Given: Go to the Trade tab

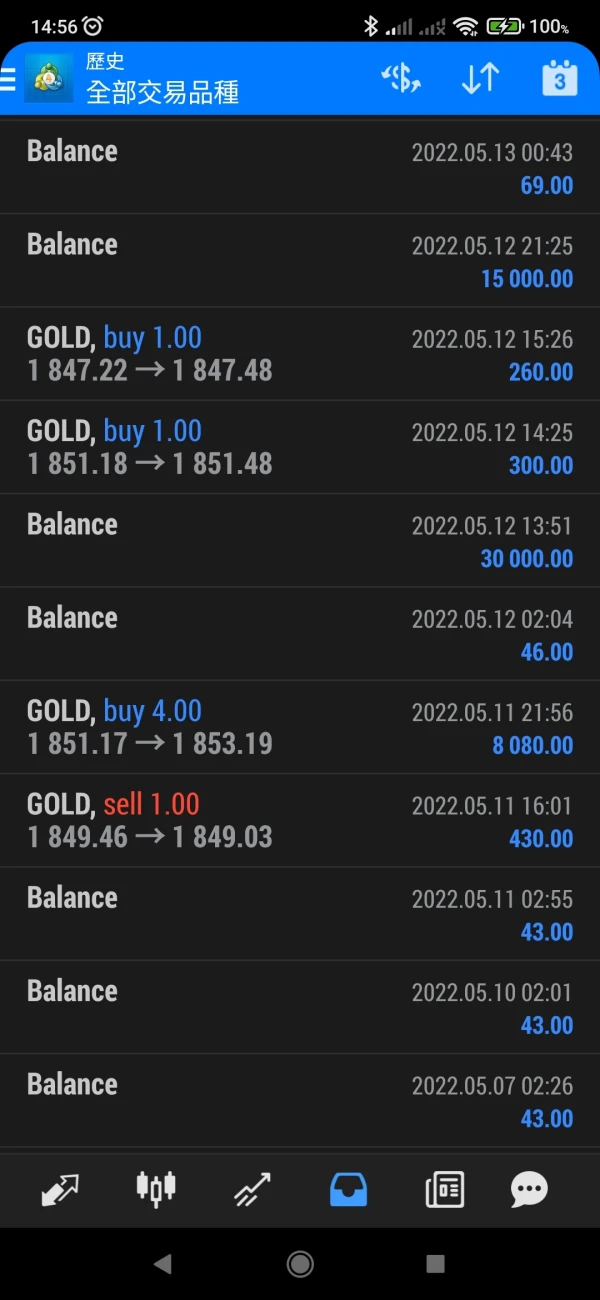Looking at the screenshot, I should (x=252, y=1190).
